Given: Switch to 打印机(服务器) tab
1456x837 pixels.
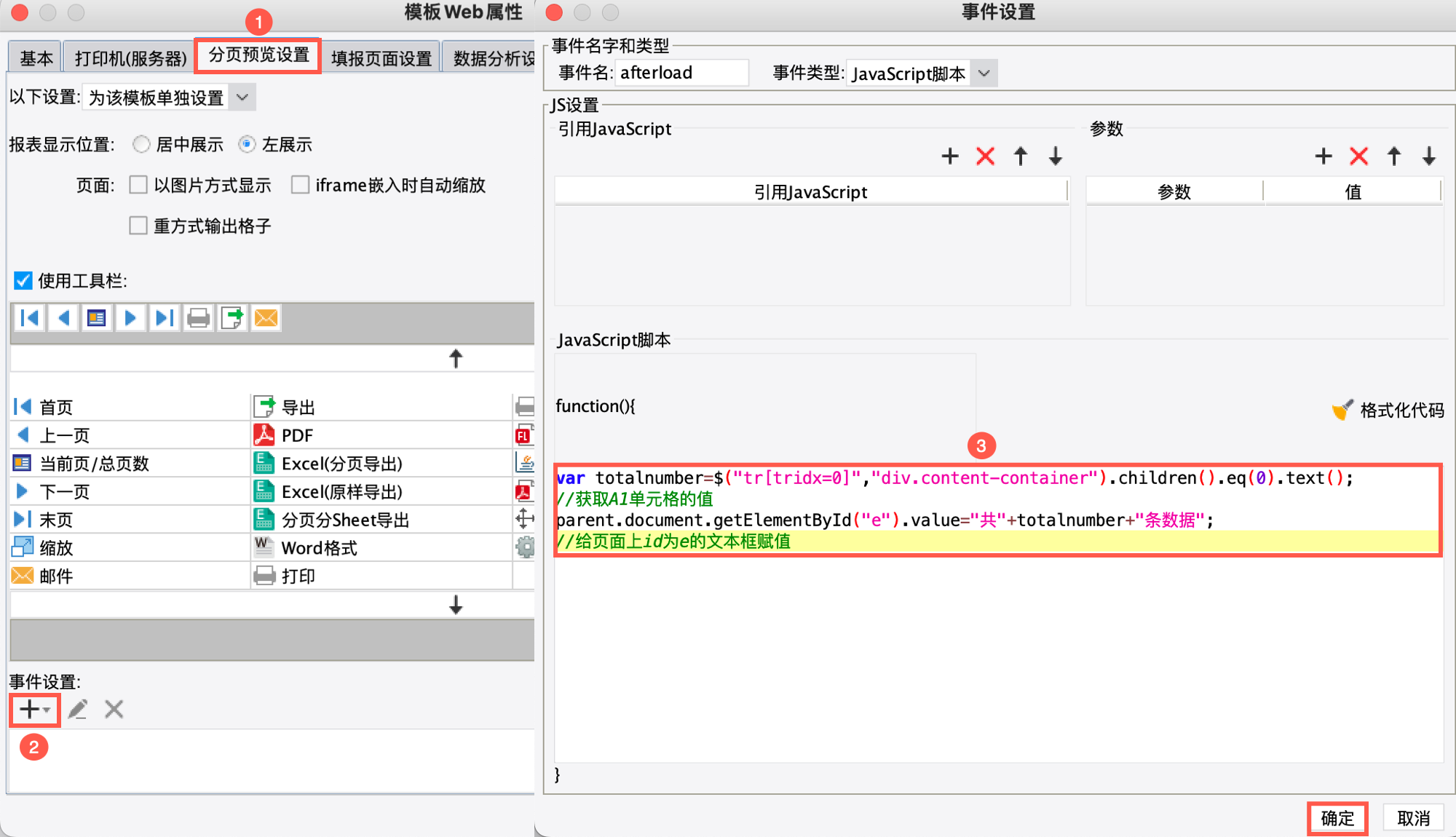Looking at the screenshot, I should [x=130, y=58].
